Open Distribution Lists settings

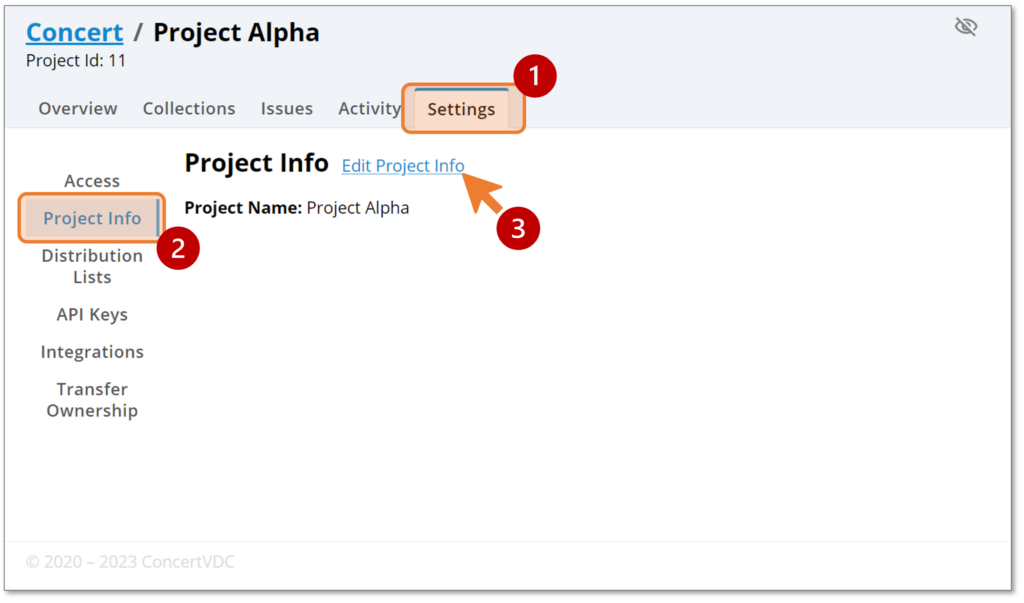pos(92,266)
